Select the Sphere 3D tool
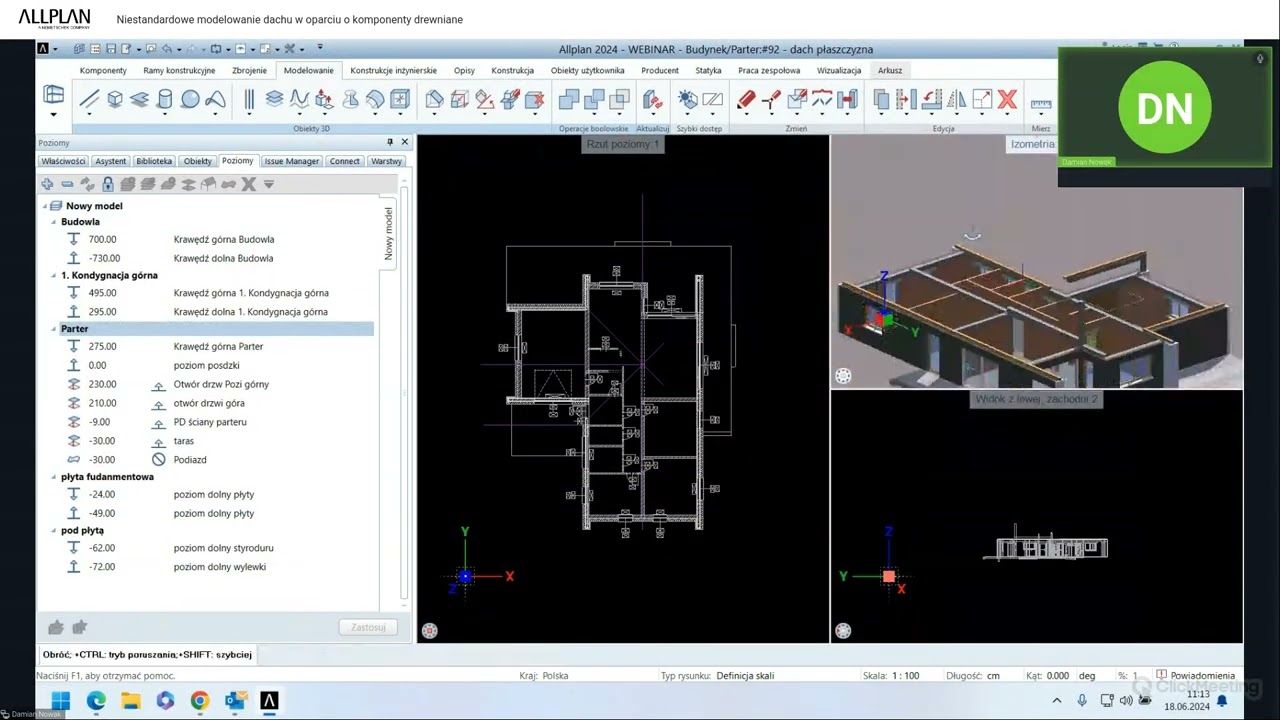The width and height of the screenshot is (1280, 720). [x=189, y=99]
